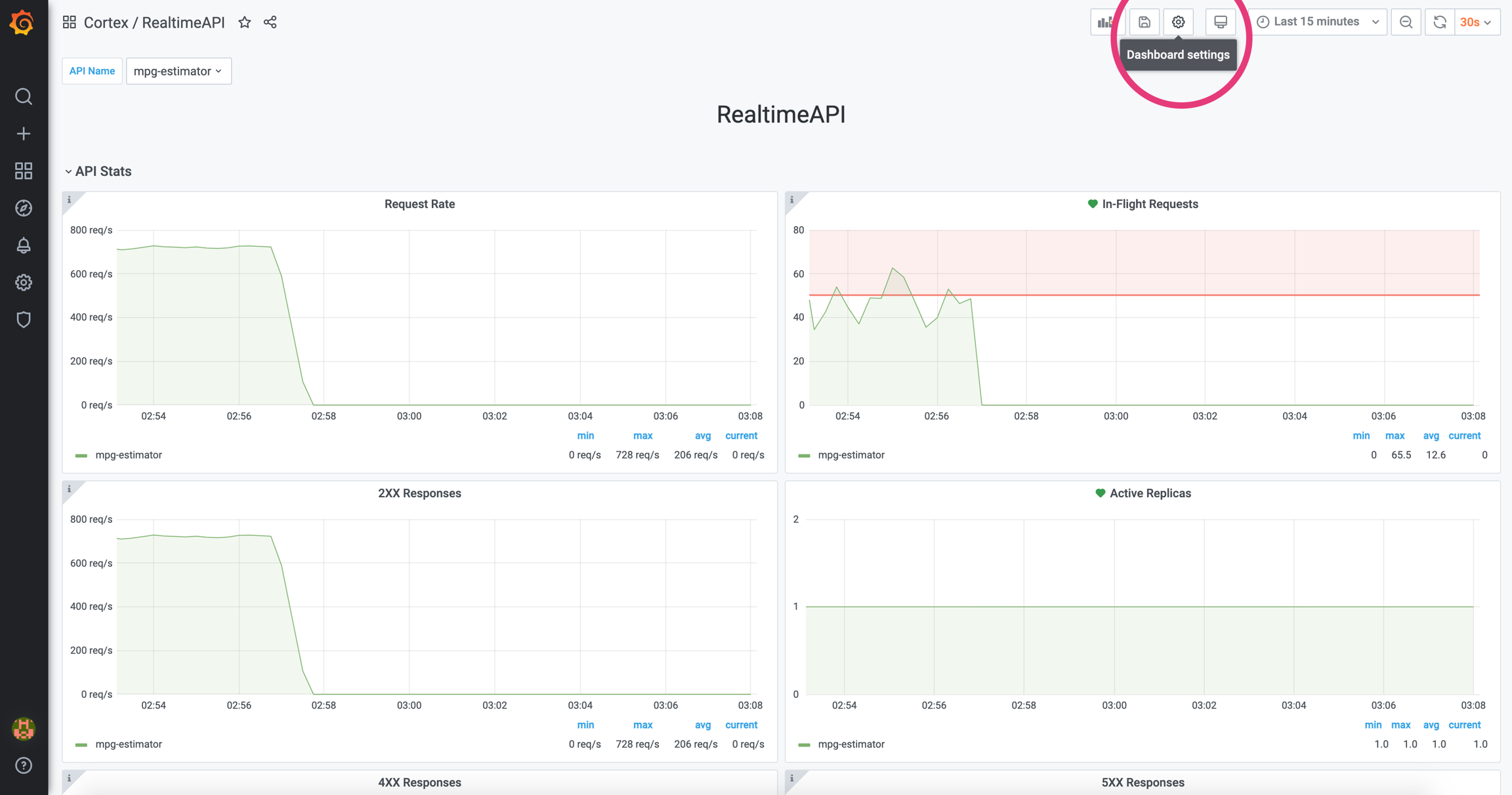Open the Explore compass icon
Screen dimensions: 1512x795
click(x=24, y=208)
